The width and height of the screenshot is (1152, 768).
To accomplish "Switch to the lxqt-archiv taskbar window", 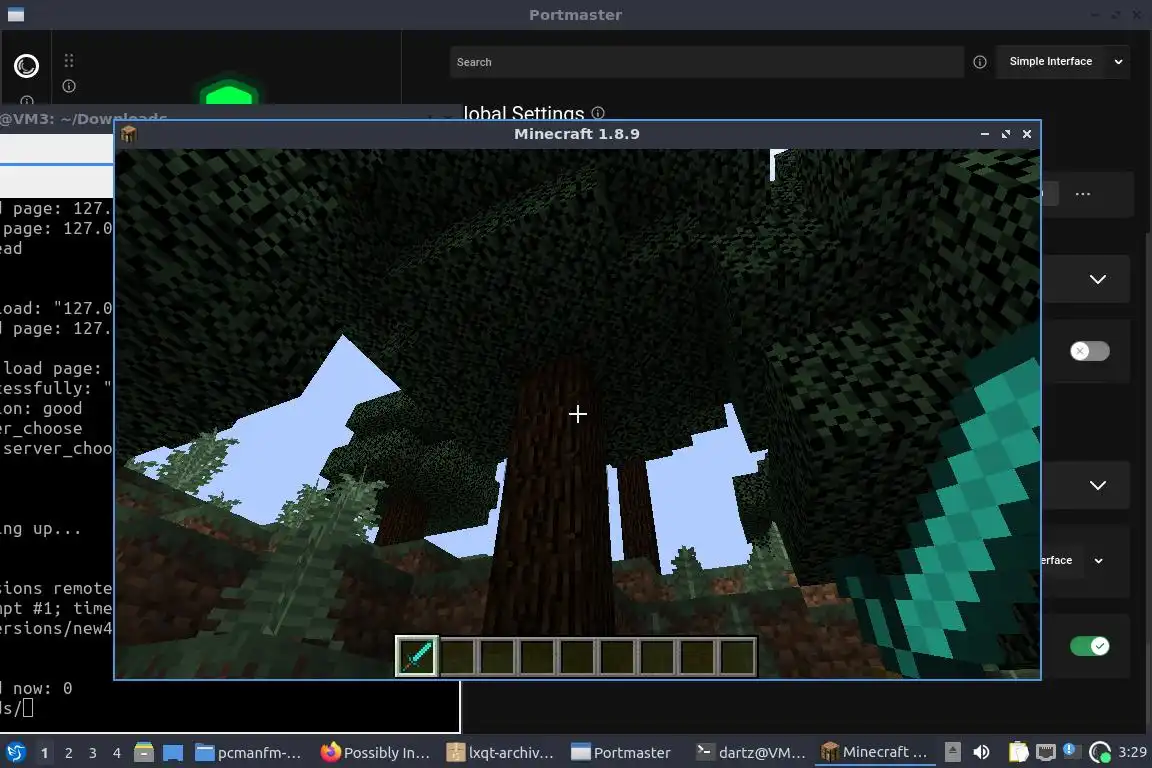I will click(500, 753).
